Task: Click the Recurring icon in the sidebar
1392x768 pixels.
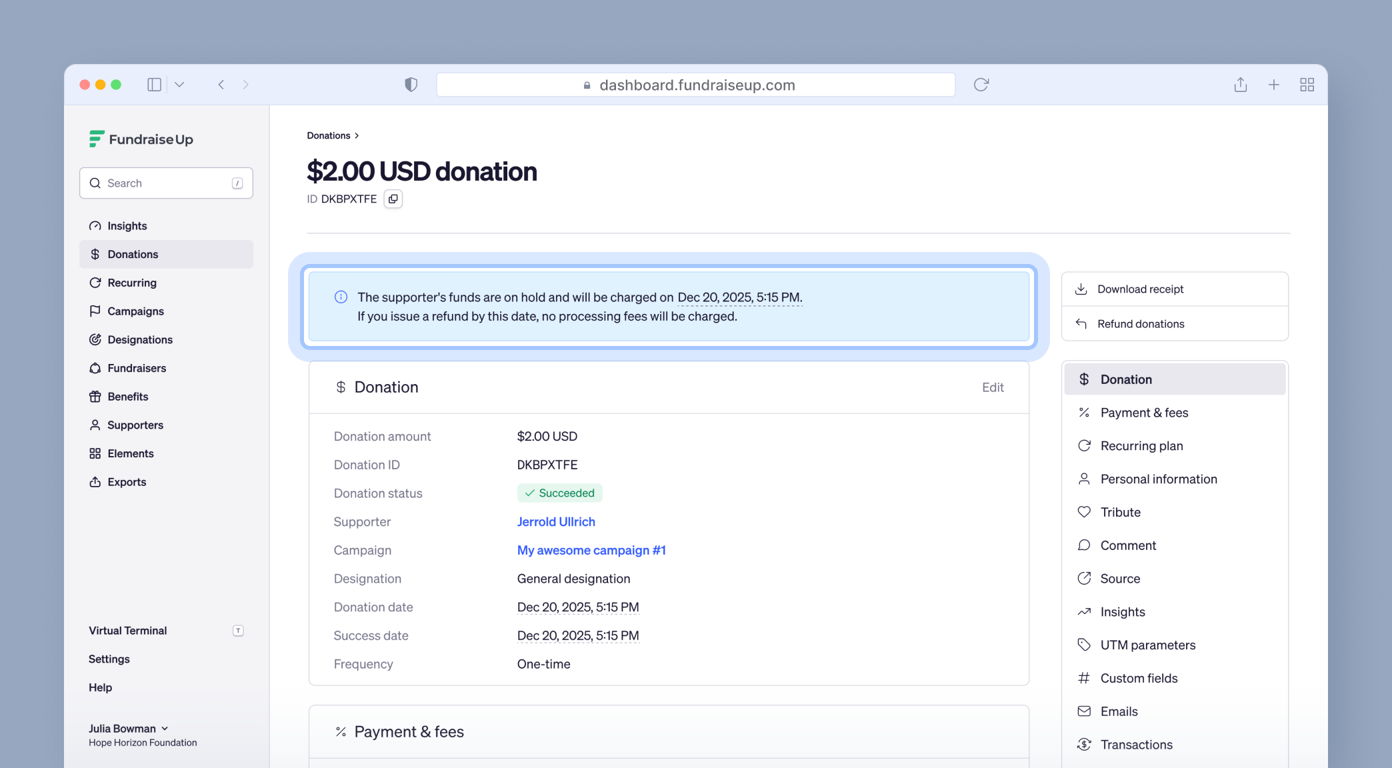Action: tap(95, 282)
